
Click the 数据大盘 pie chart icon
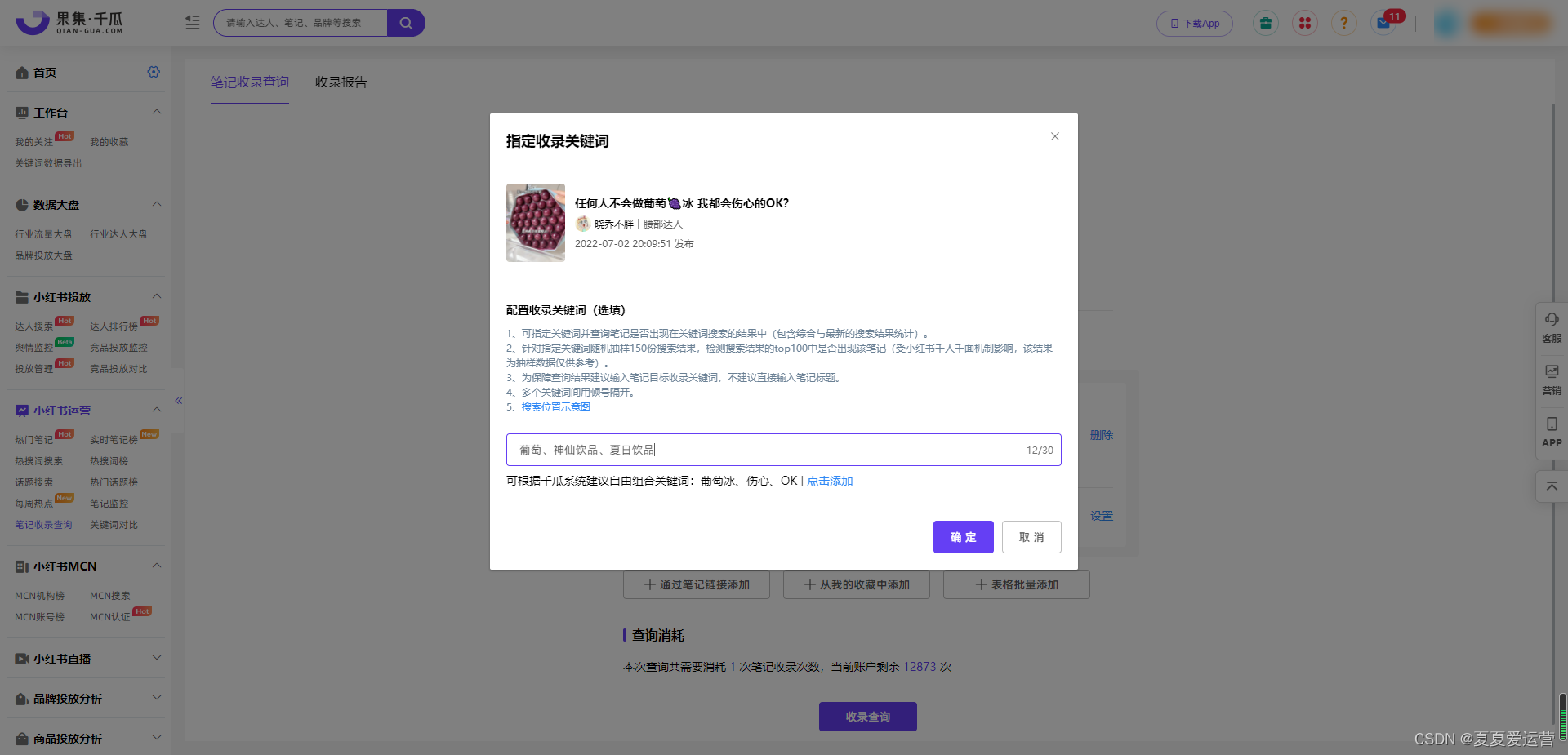22,205
